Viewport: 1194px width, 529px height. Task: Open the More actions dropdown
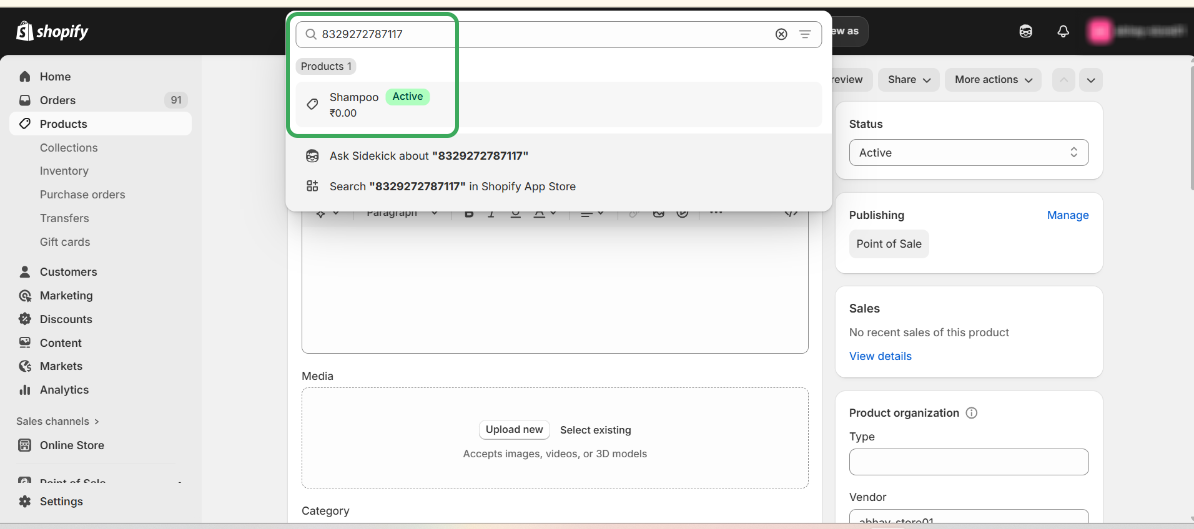click(994, 80)
